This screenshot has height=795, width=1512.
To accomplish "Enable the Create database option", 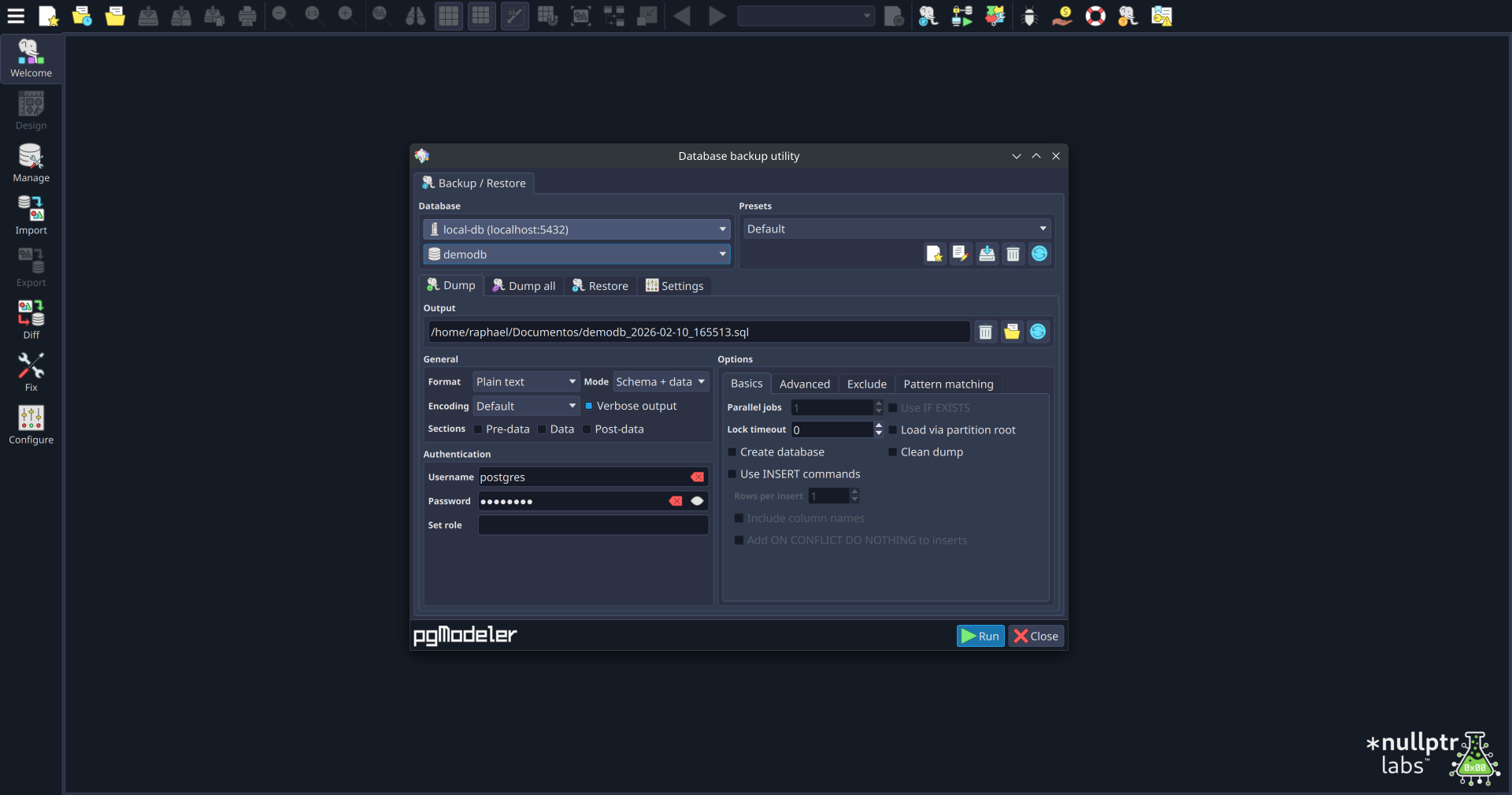I will [x=732, y=452].
